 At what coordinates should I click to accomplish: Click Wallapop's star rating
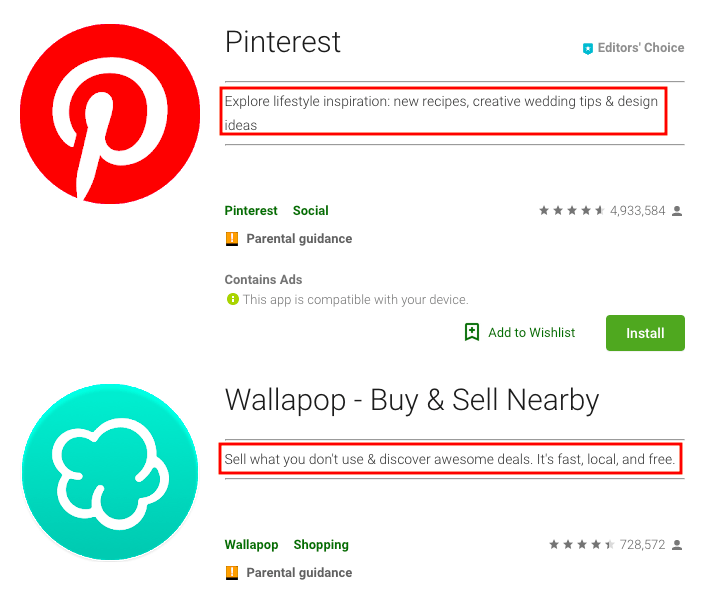(x=581, y=545)
